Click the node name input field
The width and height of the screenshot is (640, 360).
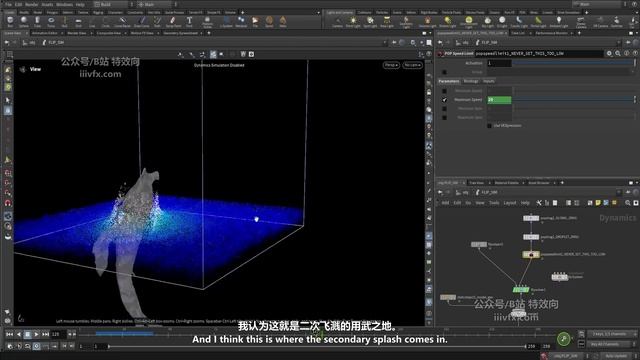point(539,53)
